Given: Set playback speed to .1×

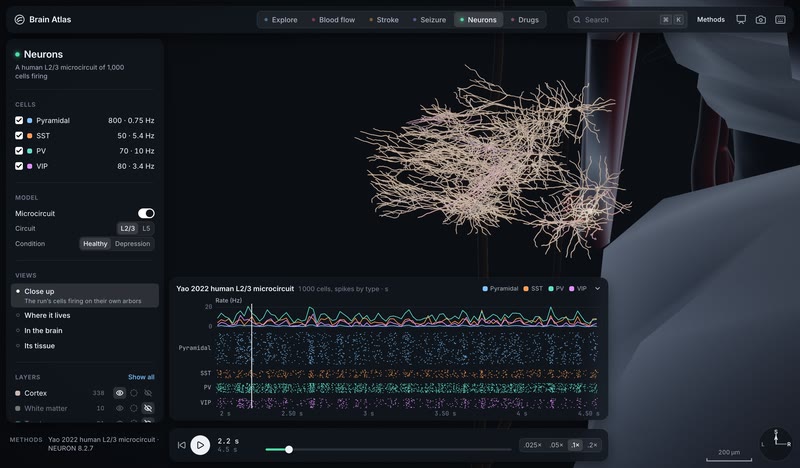Looking at the screenshot, I should click(x=575, y=445).
